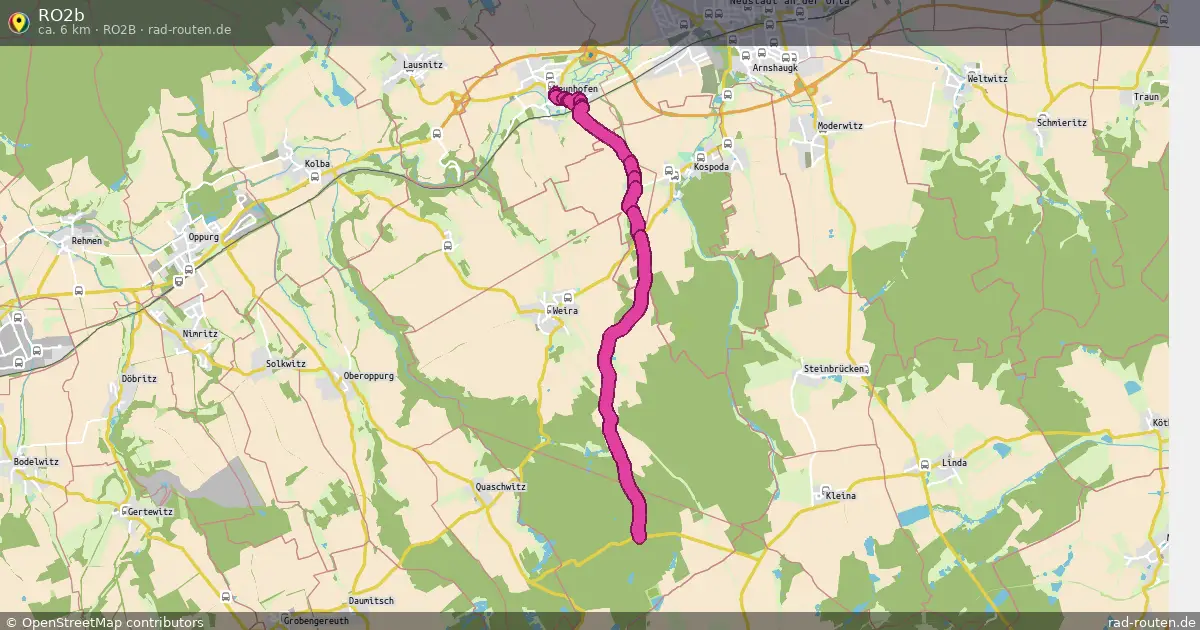
Task: Click the bus stop icon above Weira label
Action: [x=566, y=296]
